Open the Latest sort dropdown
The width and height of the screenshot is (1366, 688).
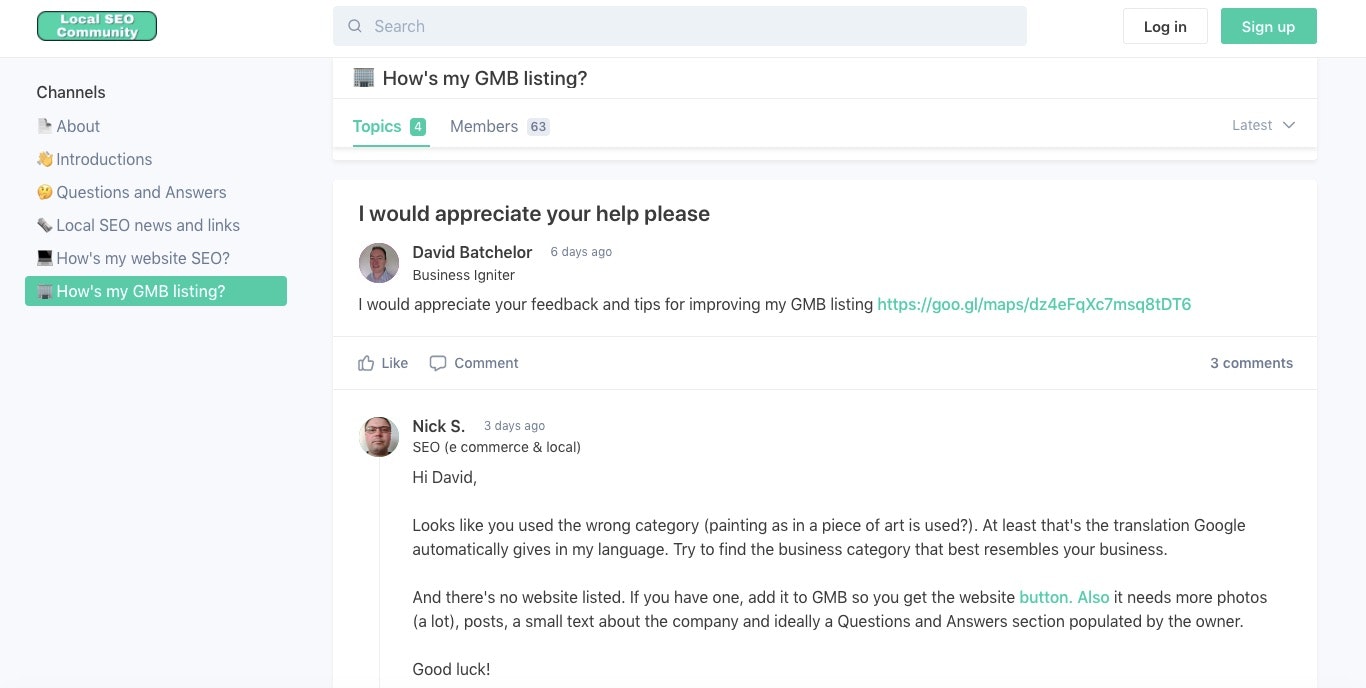(x=1251, y=125)
